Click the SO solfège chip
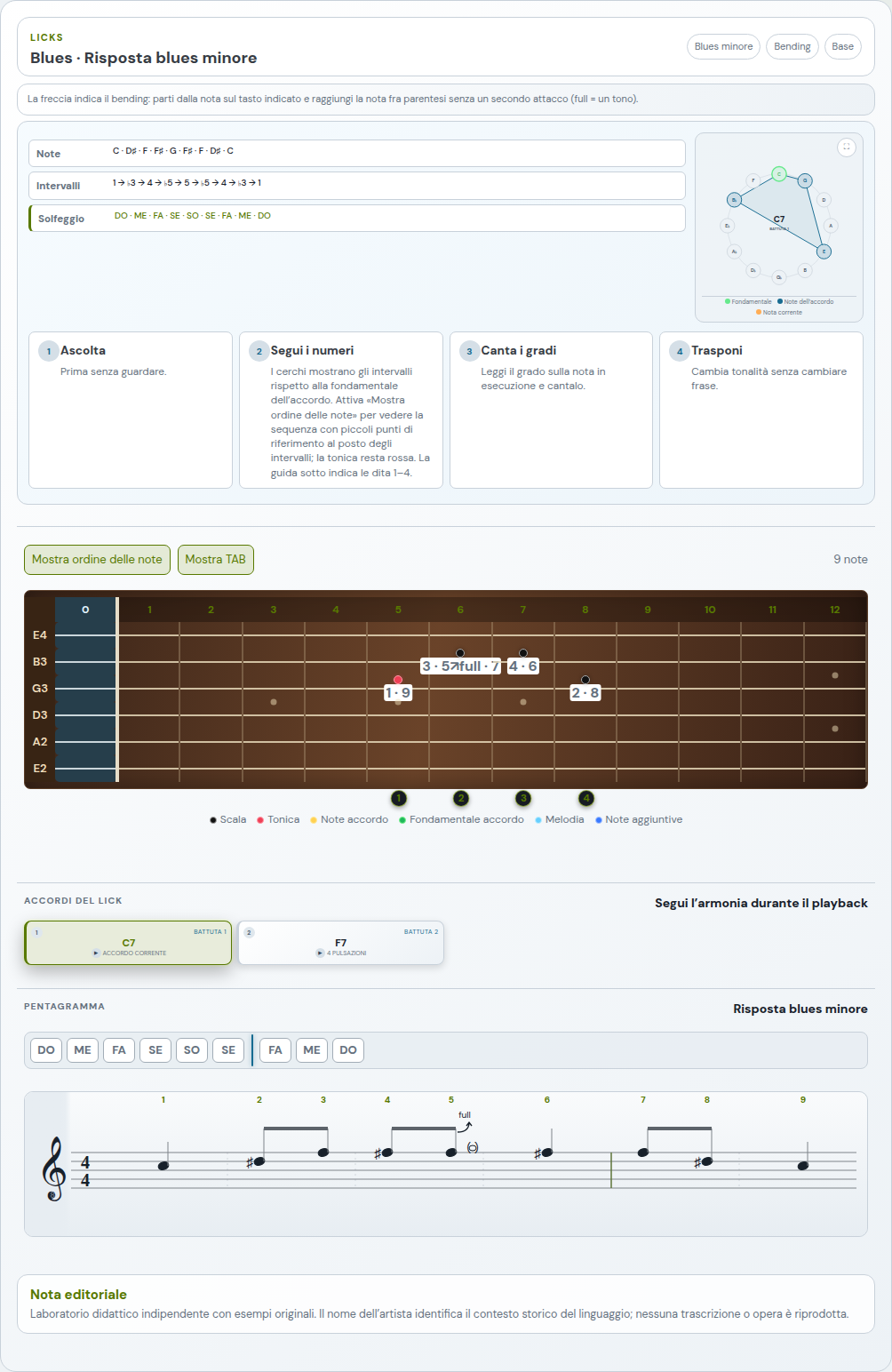 [x=192, y=1050]
